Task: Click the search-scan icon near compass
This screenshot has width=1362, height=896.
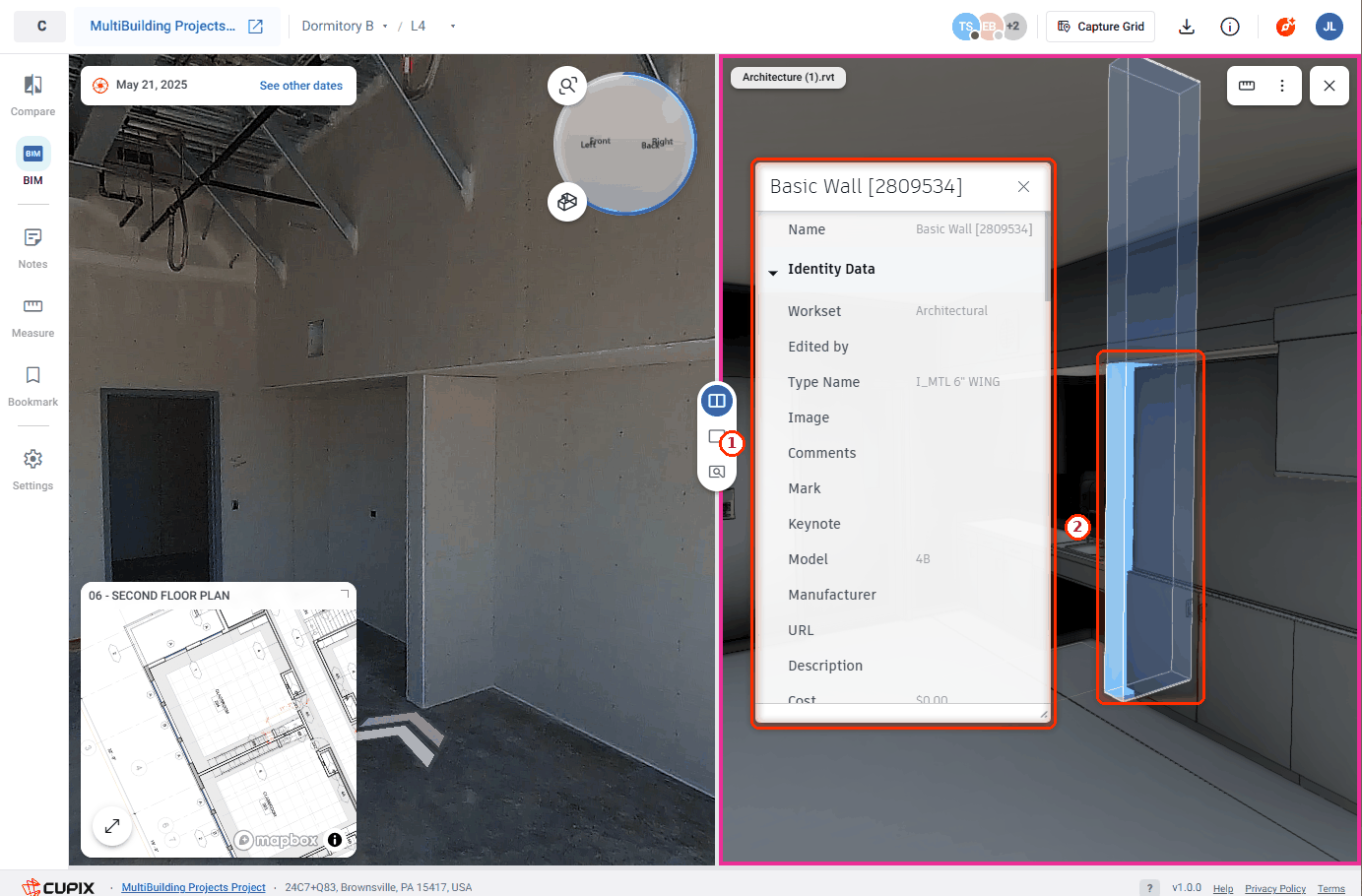Action: tap(567, 86)
